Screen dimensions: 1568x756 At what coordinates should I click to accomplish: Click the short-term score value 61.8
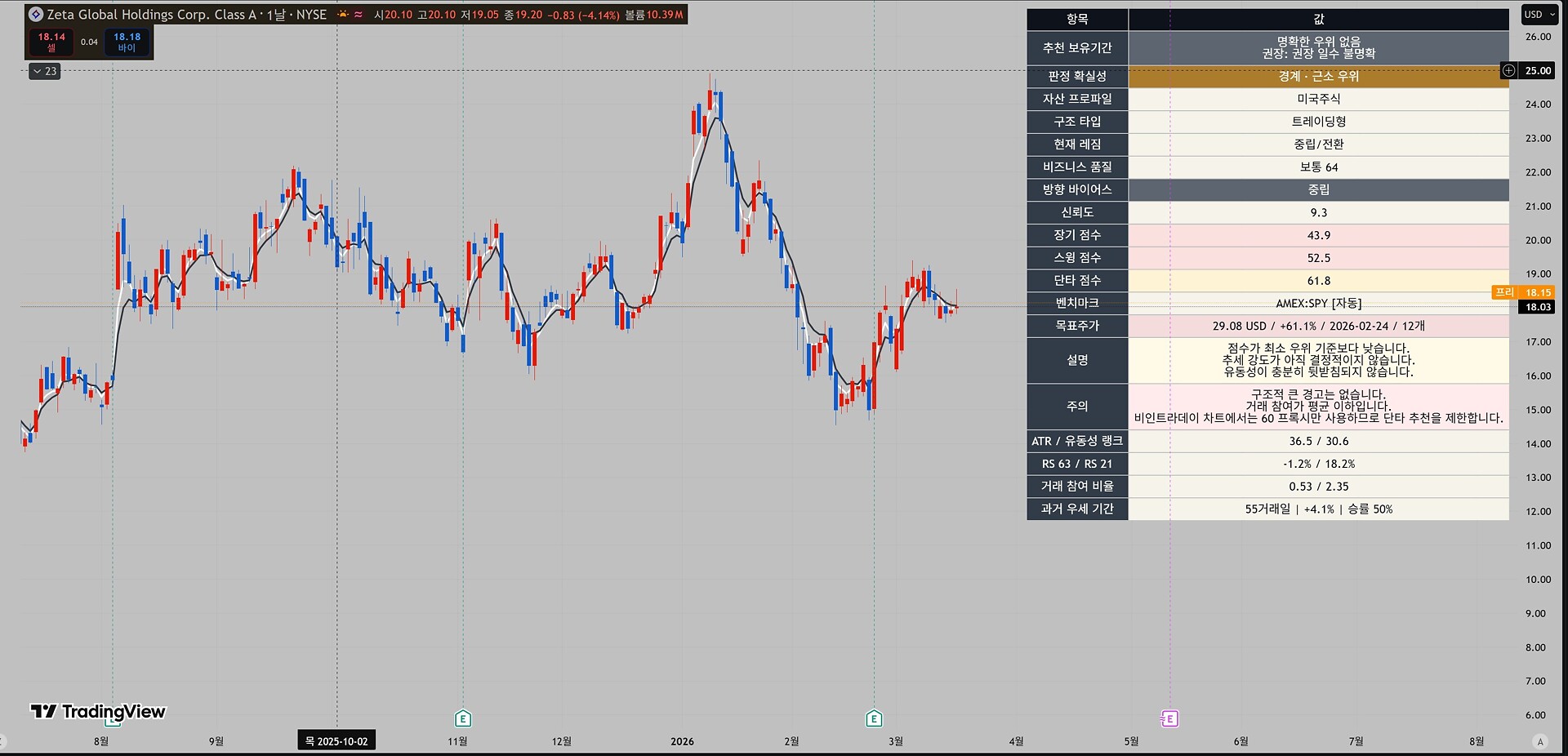tap(1319, 280)
